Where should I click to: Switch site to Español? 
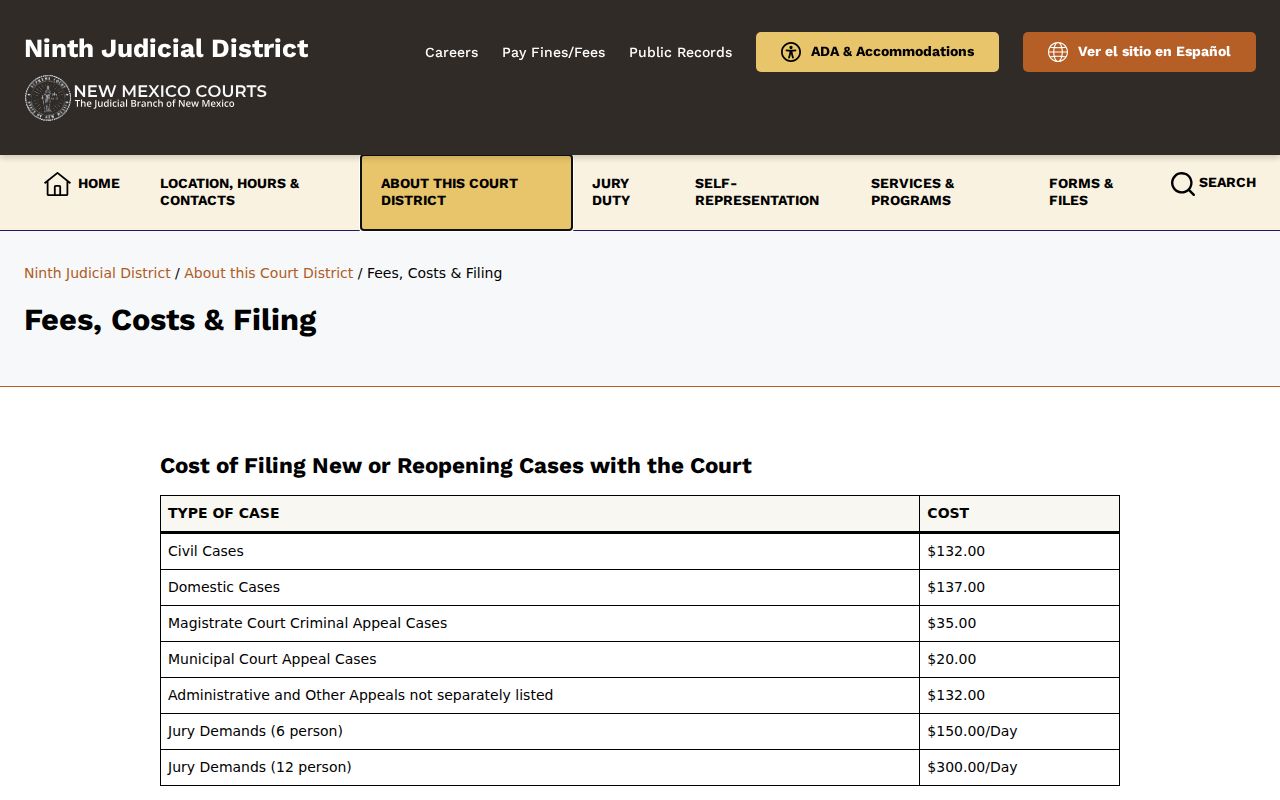1139,52
